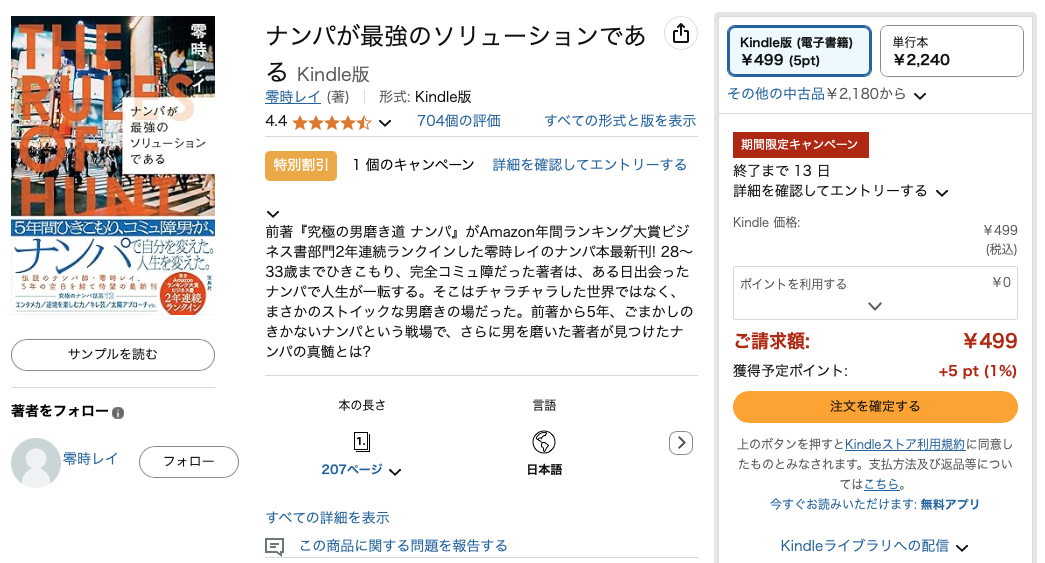Screen dimensions: 1045x563
Task: Click the 注文を確定する order button
Action: point(875,406)
